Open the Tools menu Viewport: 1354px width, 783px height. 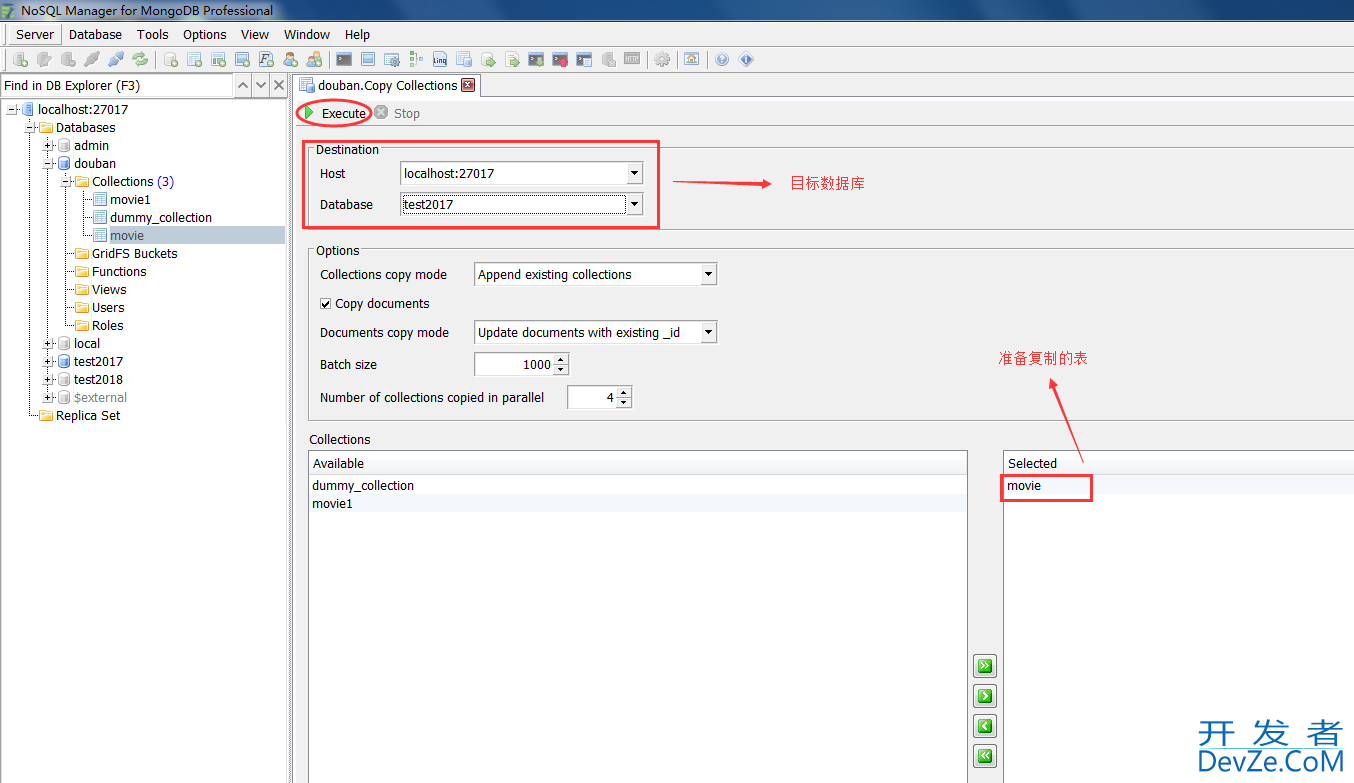tap(153, 34)
